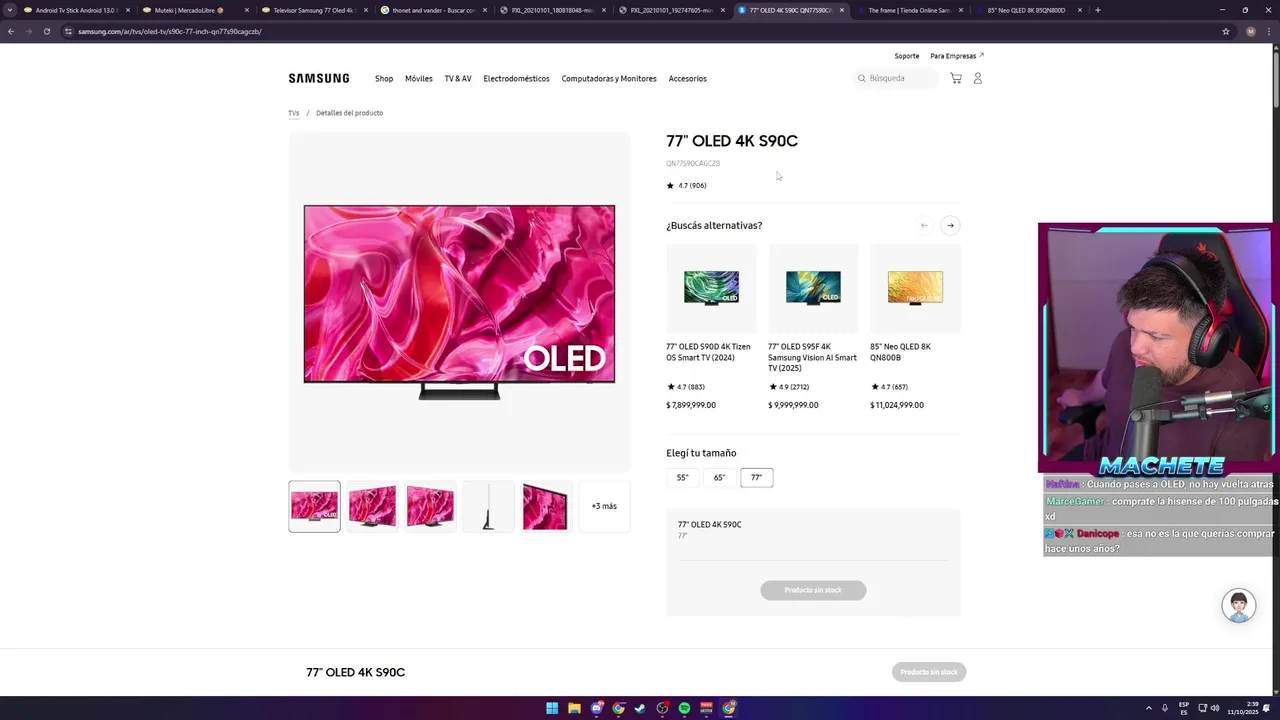Switch to Android Tv Stick tab
The width and height of the screenshot is (1280, 720).
77,10
